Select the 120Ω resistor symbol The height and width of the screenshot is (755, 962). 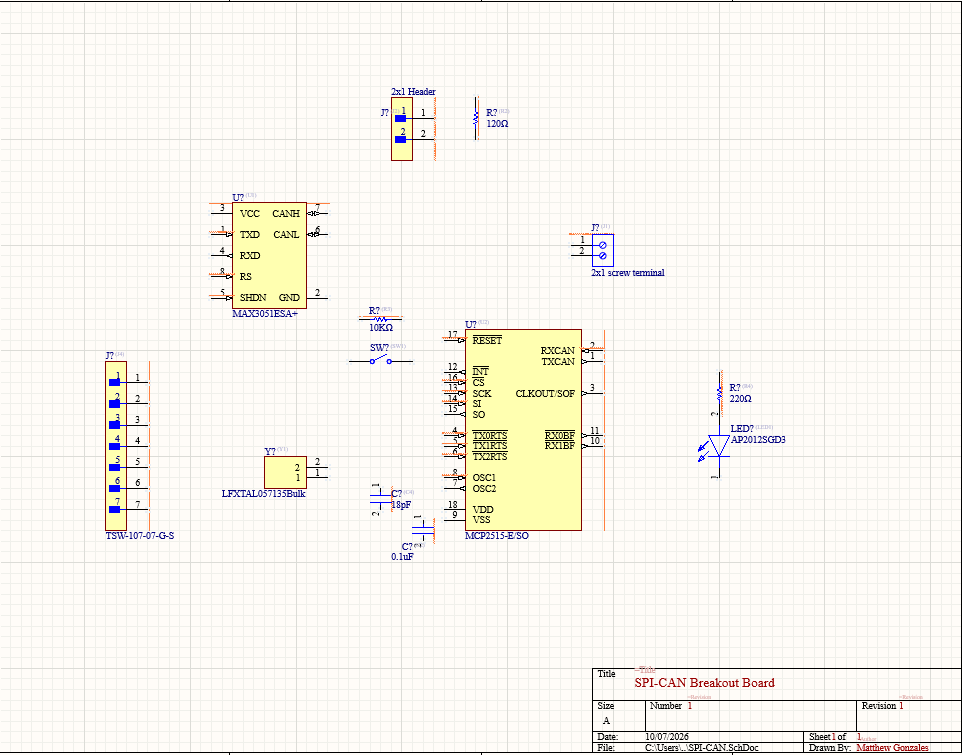[x=476, y=118]
